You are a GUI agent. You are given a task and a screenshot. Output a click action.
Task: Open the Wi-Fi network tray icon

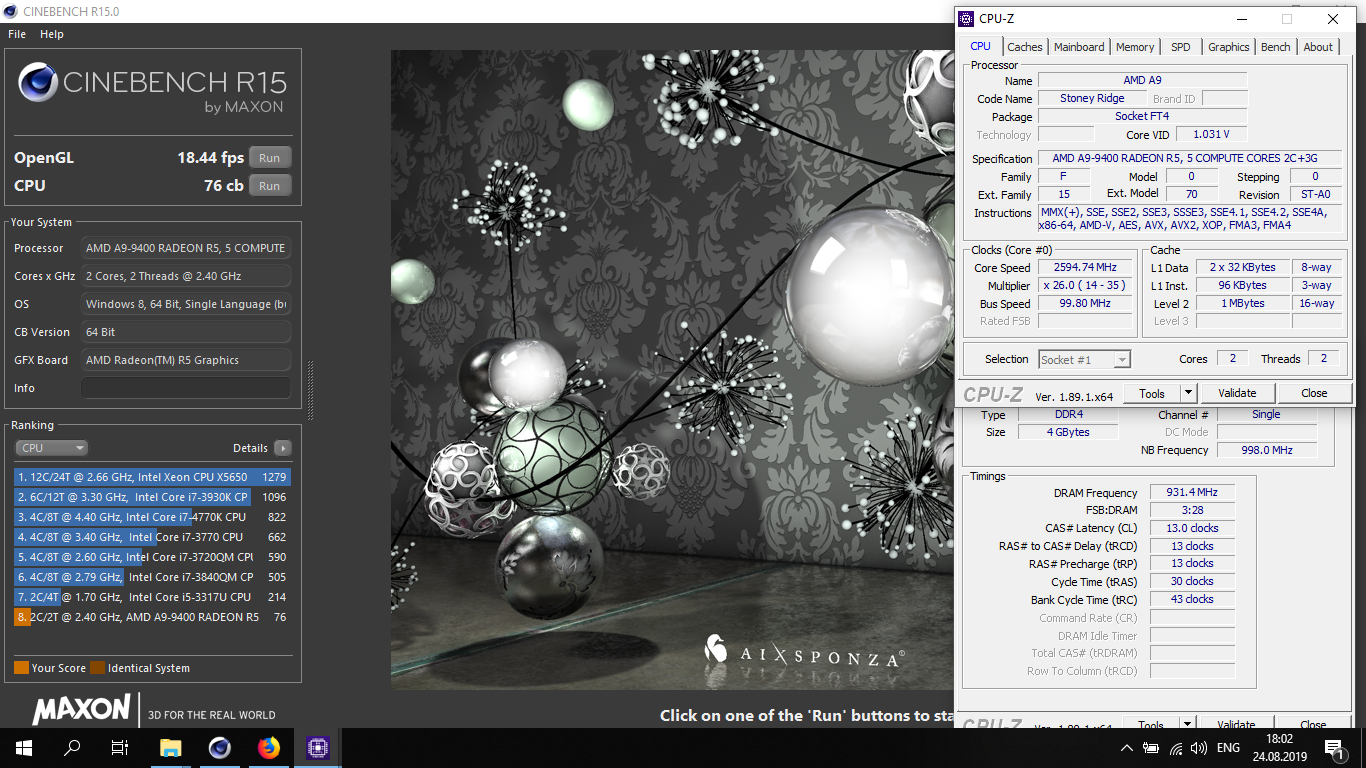click(1176, 748)
